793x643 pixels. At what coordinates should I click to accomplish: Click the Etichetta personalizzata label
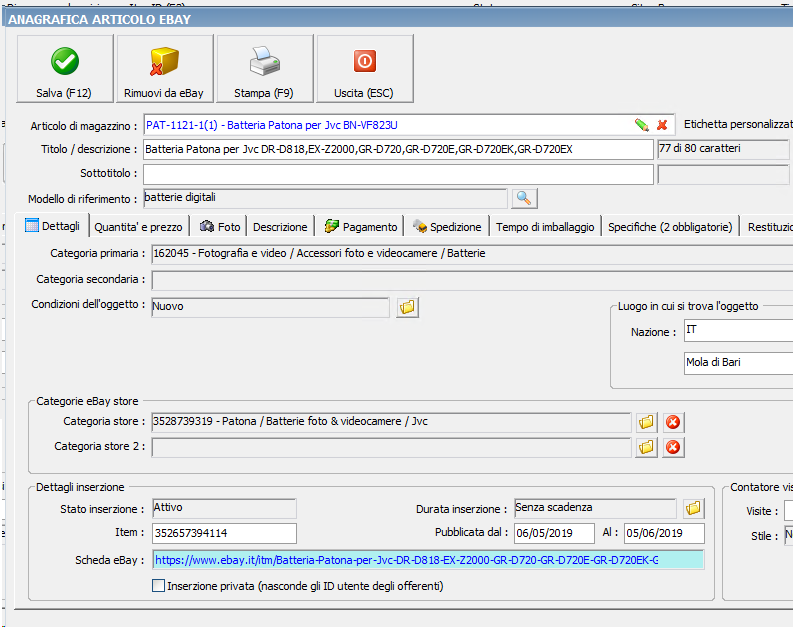tap(738, 124)
